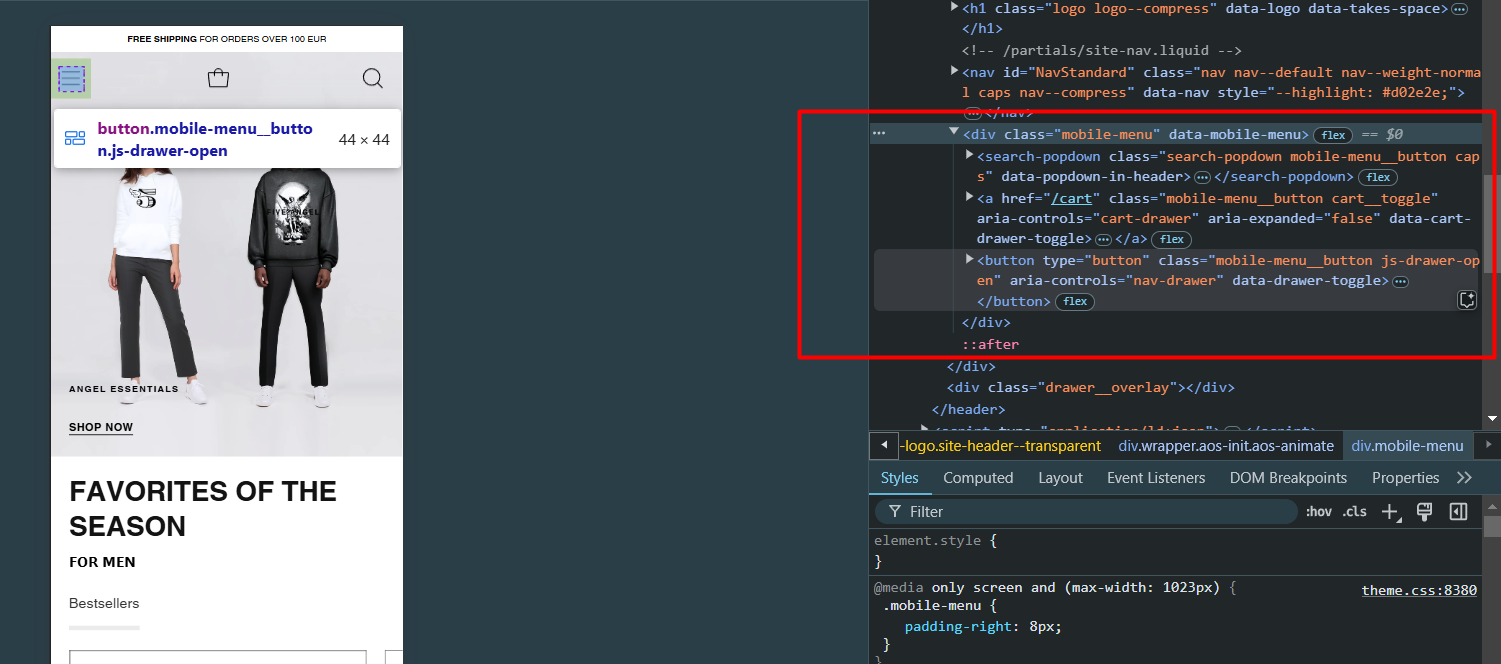Expand the search-popdown node
Screen dimensions: 1501x664
969,155
